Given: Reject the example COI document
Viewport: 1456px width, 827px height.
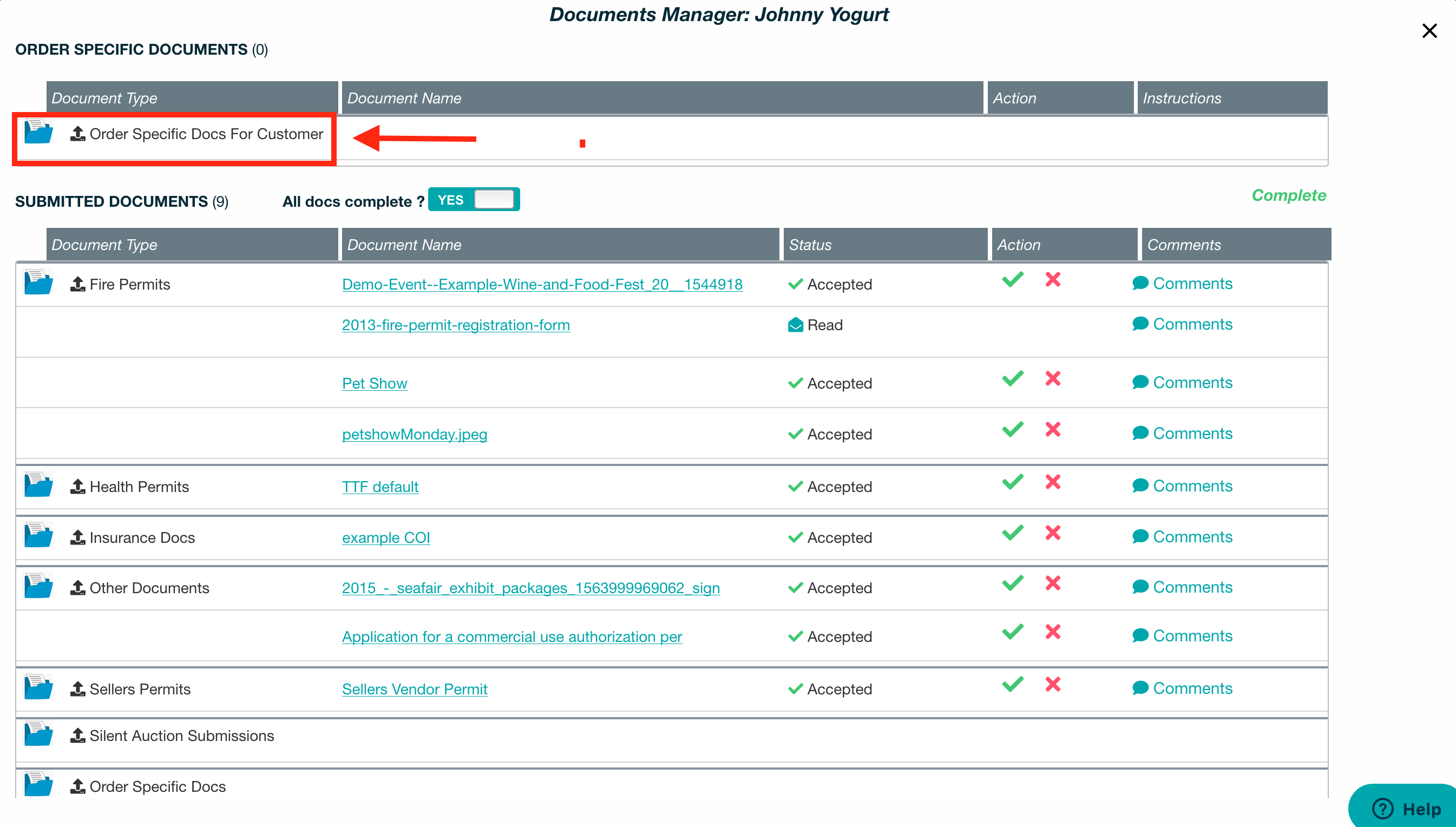Looking at the screenshot, I should click(1053, 533).
